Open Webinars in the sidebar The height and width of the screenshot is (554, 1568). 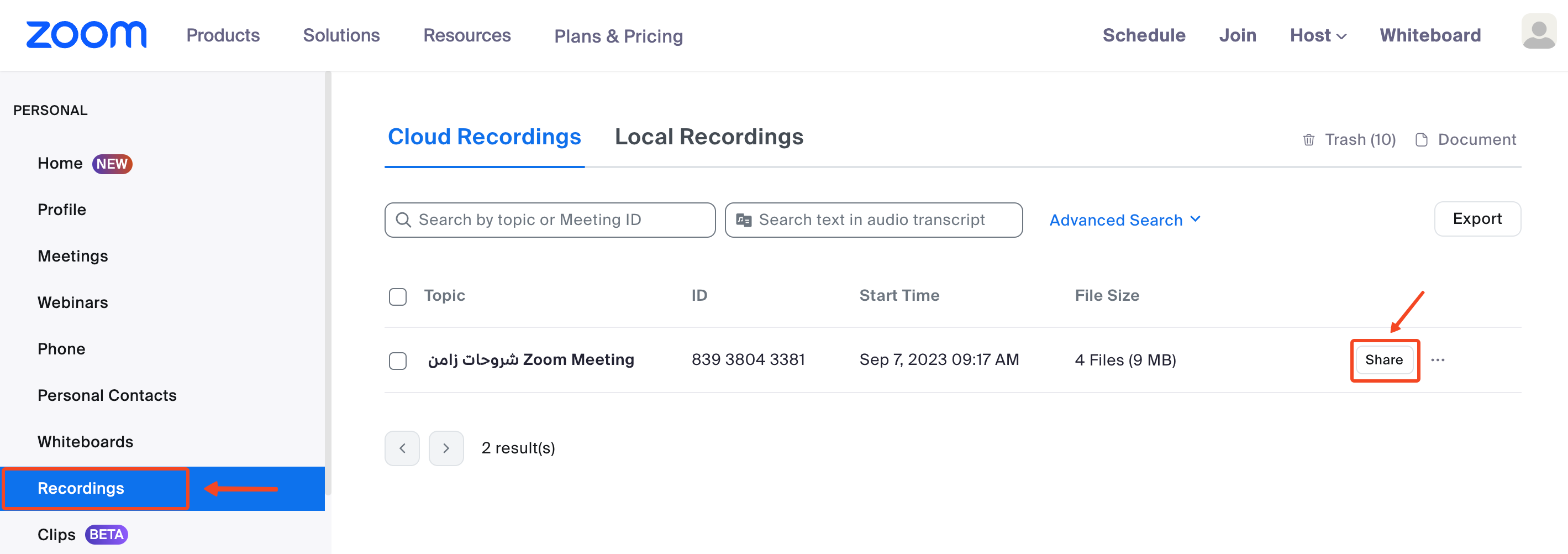tap(72, 302)
